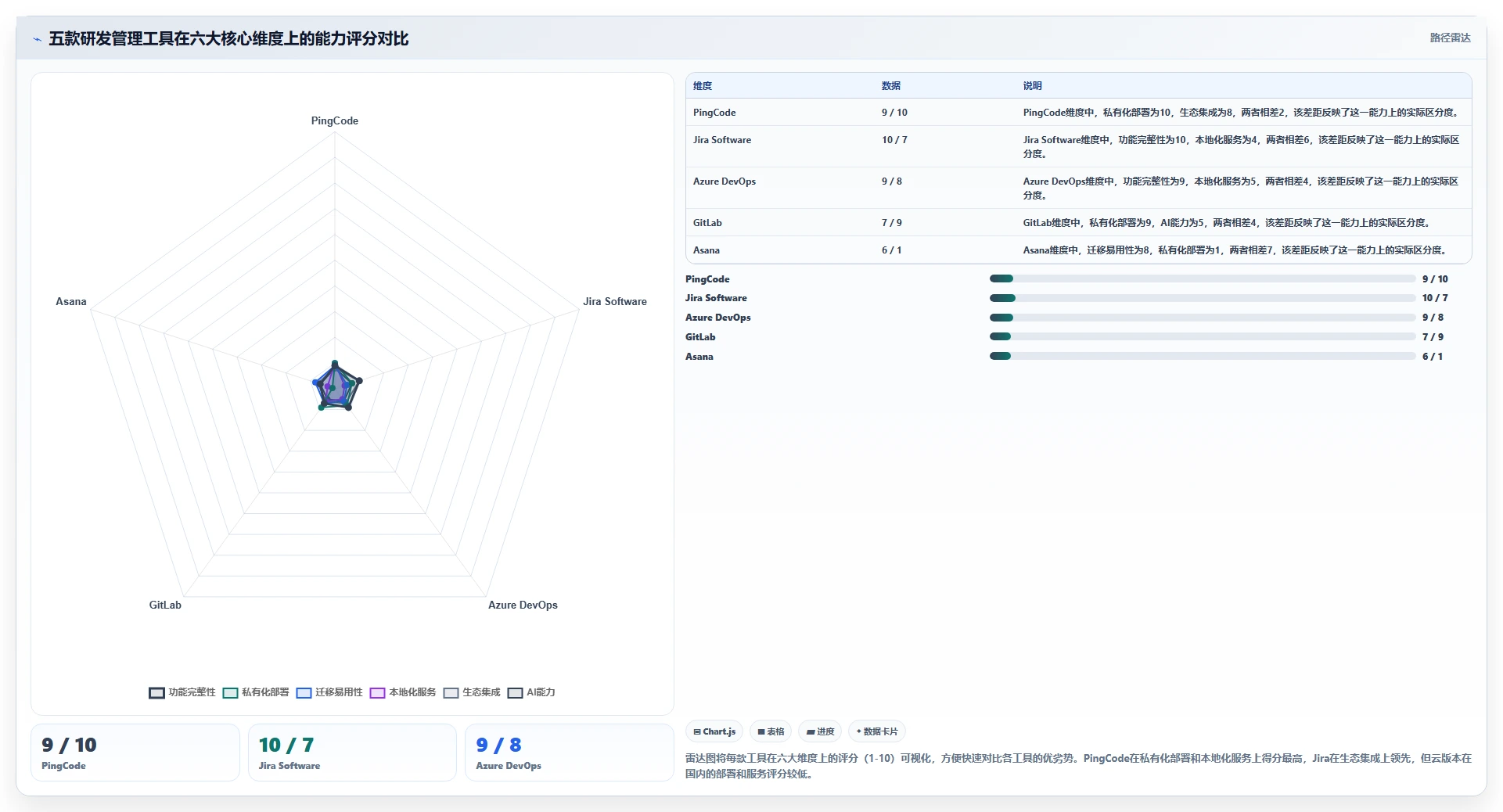Screen dimensions: 1503x812
Task: Click the Jira Software progress bar
Action: [1203, 298]
